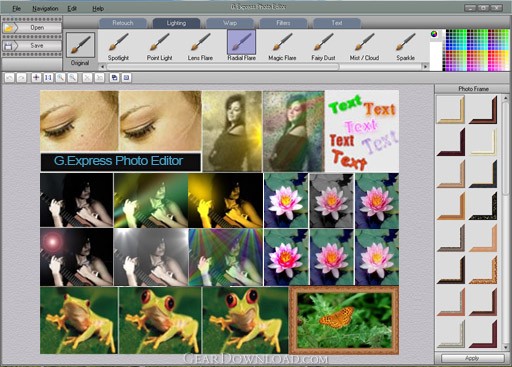This screenshot has height=367, width=512.
Task: Open the color wheel picker
Action: pyautogui.click(x=434, y=34)
